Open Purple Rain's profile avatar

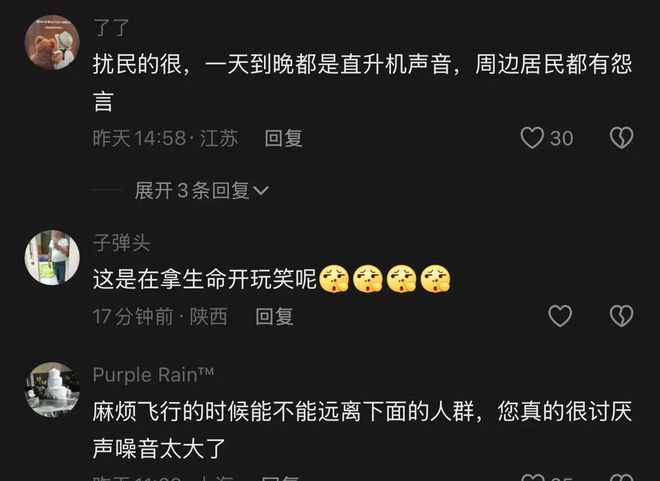[52, 389]
